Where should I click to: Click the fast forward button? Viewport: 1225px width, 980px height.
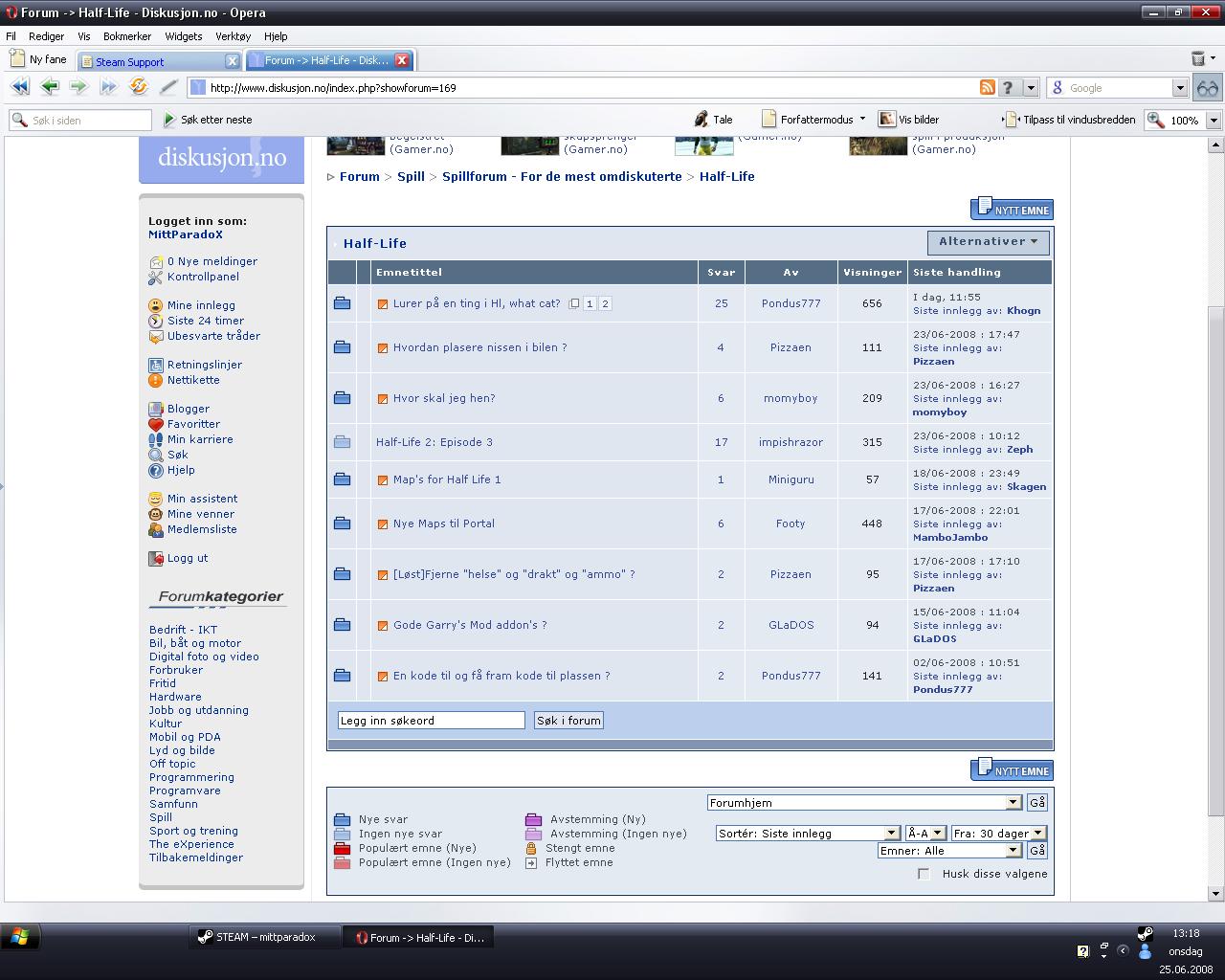pyautogui.click(x=108, y=87)
